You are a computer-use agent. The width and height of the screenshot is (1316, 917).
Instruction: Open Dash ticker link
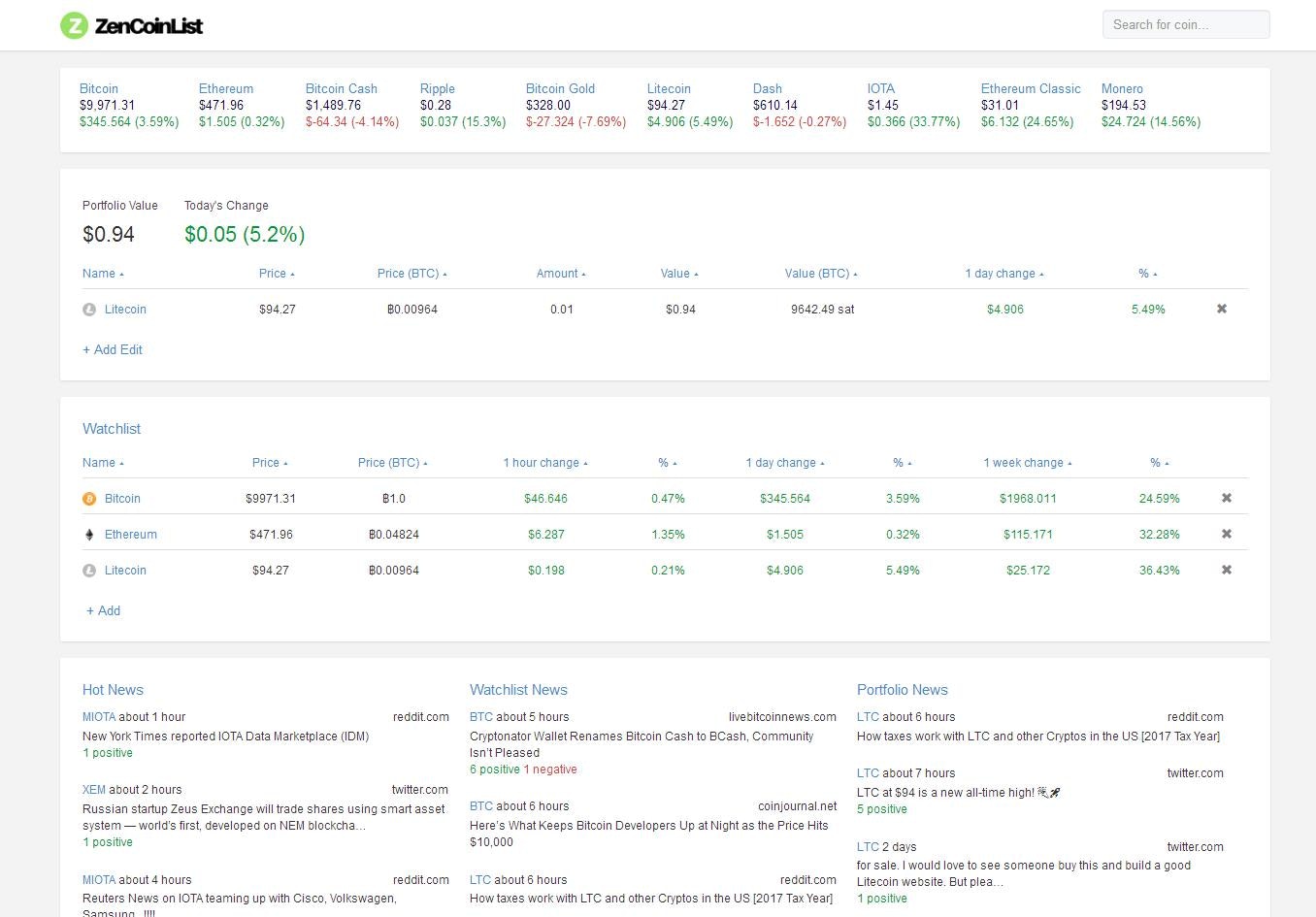pyautogui.click(x=768, y=88)
